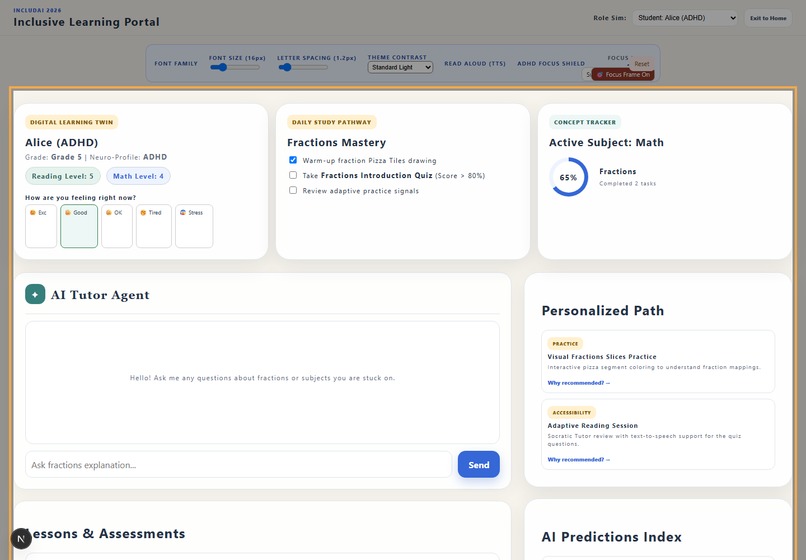Open Why recommended for Visual Fractions Slices
Screen dimensions: 806x560
pos(578,383)
